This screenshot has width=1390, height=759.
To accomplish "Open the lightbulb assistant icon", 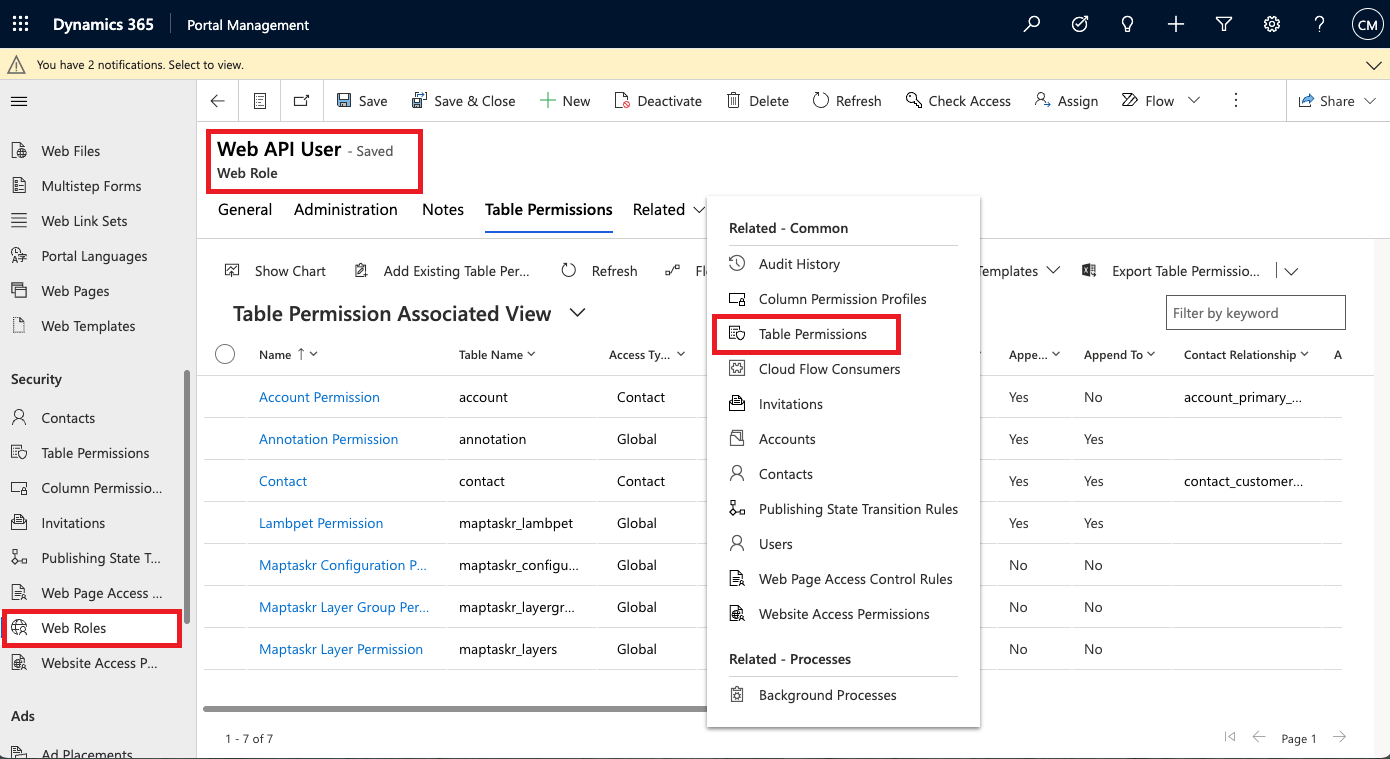I will [1128, 24].
